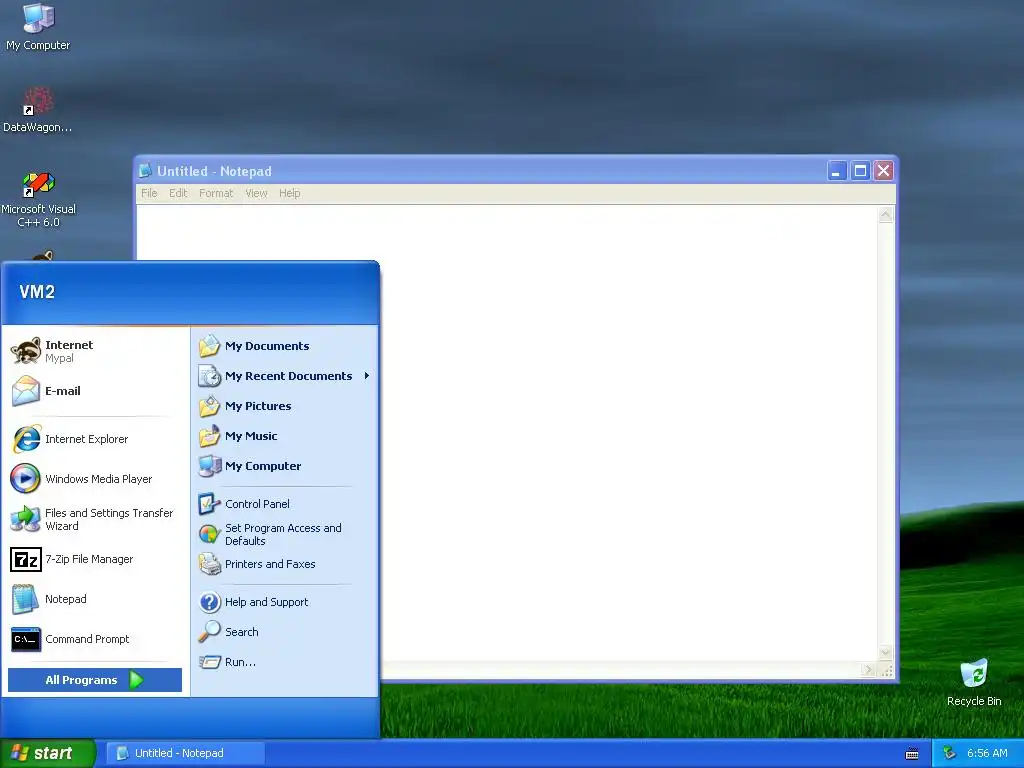1024x768 pixels.
Task: Launch Windows Media Player
Action: [x=95, y=479]
